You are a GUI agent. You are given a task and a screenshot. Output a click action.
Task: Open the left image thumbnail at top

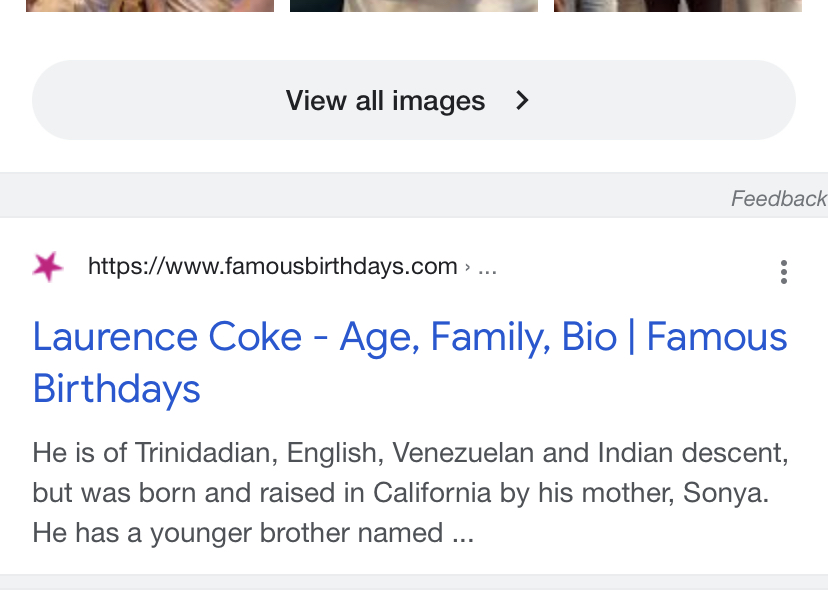(150, 6)
